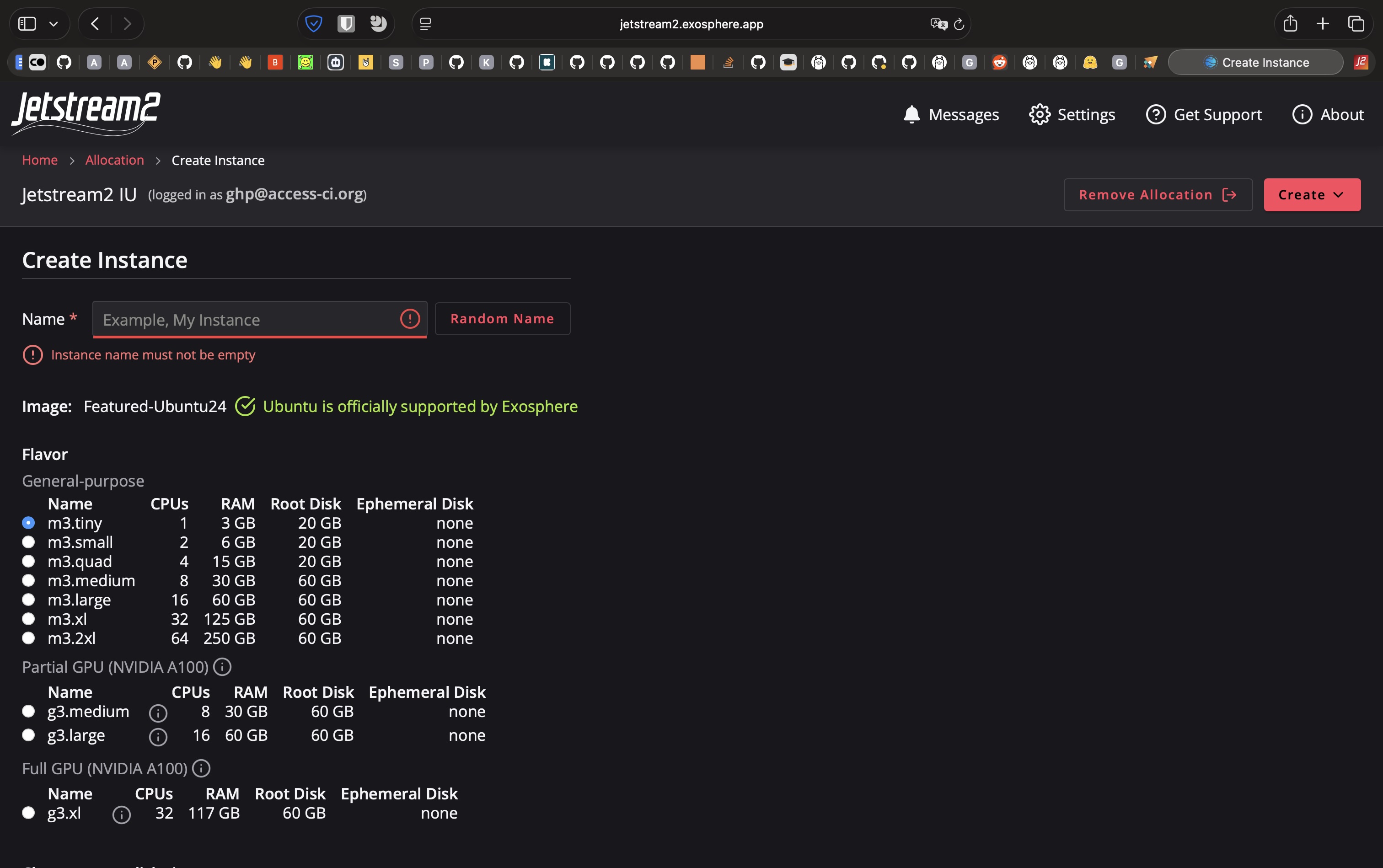Viewport: 1383px width, 868px height.
Task: Expand the Create dropdown button
Action: [x=1312, y=195]
